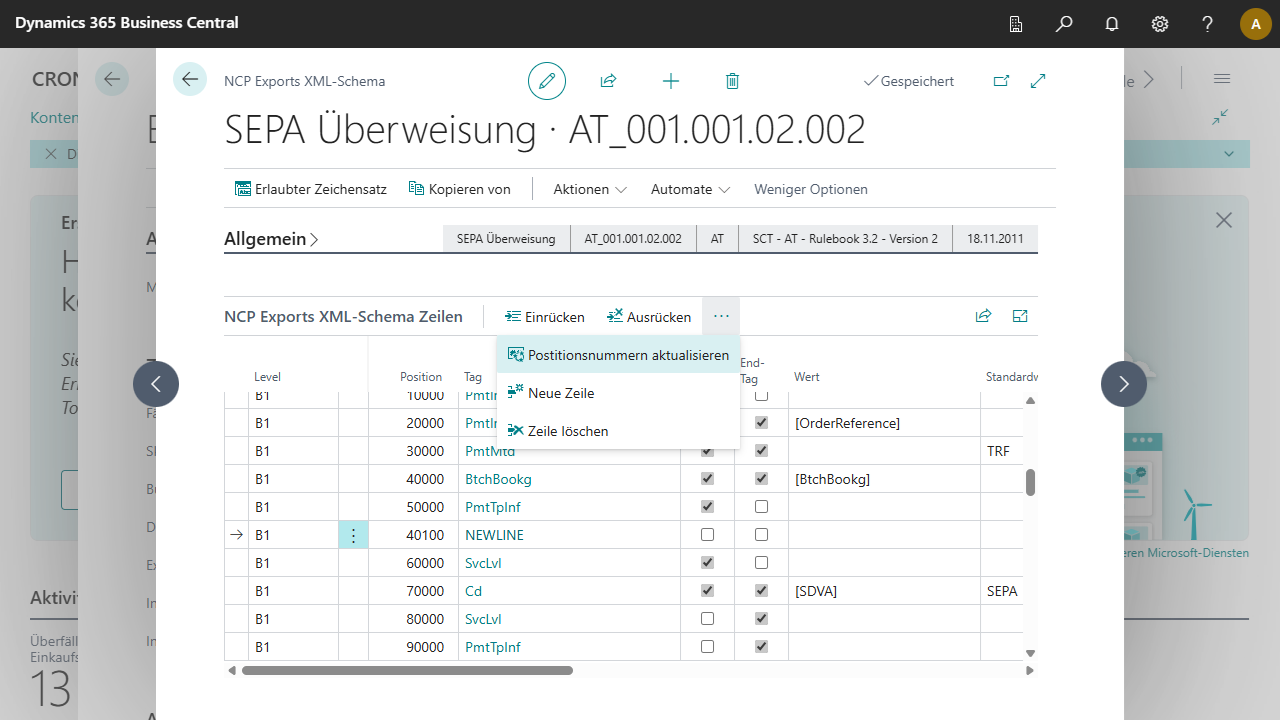Image resolution: width=1280 pixels, height=720 pixels.
Task: Choose Zeile löschen from the menu
Action: point(567,431)
